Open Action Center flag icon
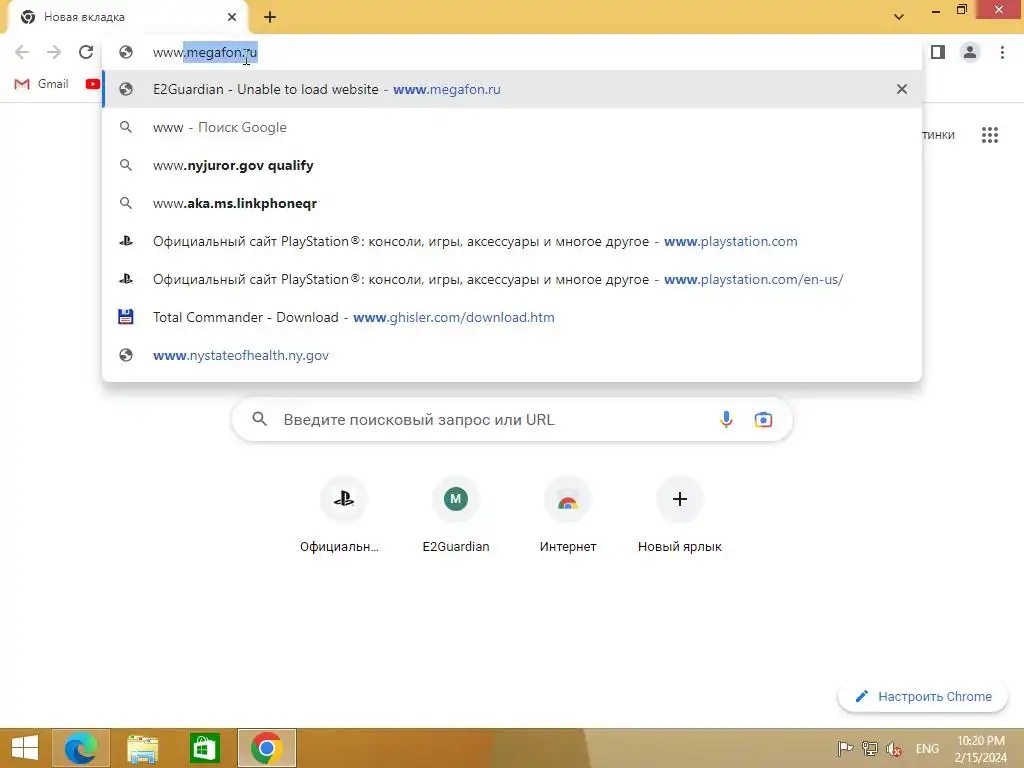Viewport: 1024px width, 768px height. point(844,748)
